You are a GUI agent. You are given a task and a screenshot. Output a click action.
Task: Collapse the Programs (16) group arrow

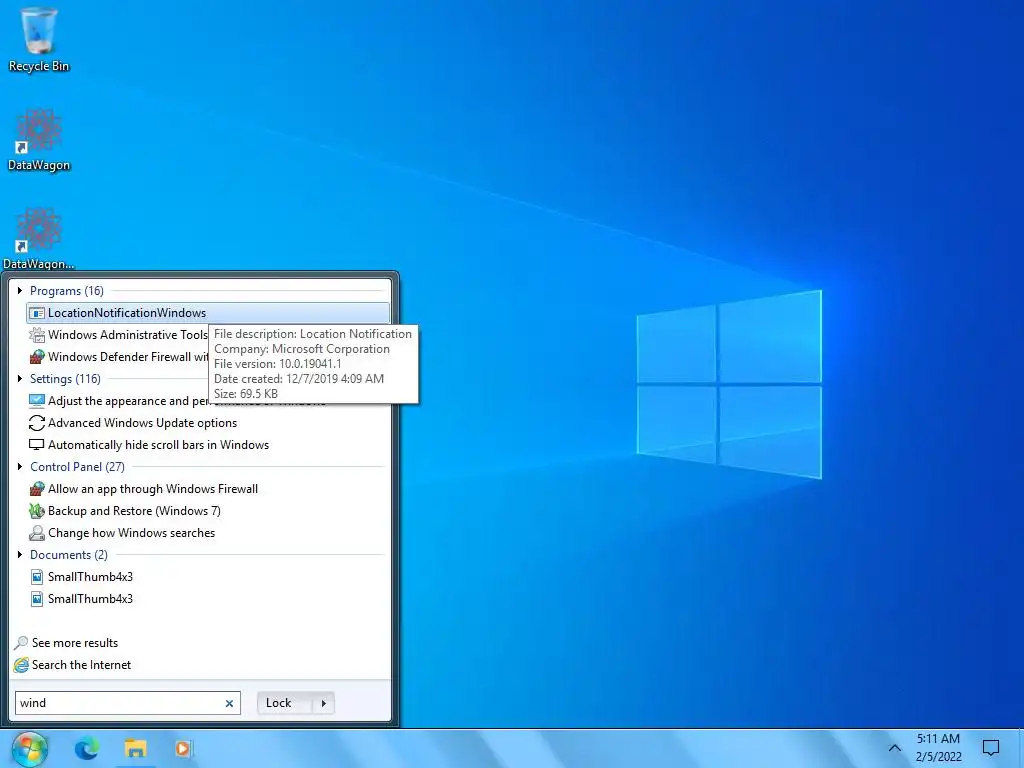(x=20, y=291)
